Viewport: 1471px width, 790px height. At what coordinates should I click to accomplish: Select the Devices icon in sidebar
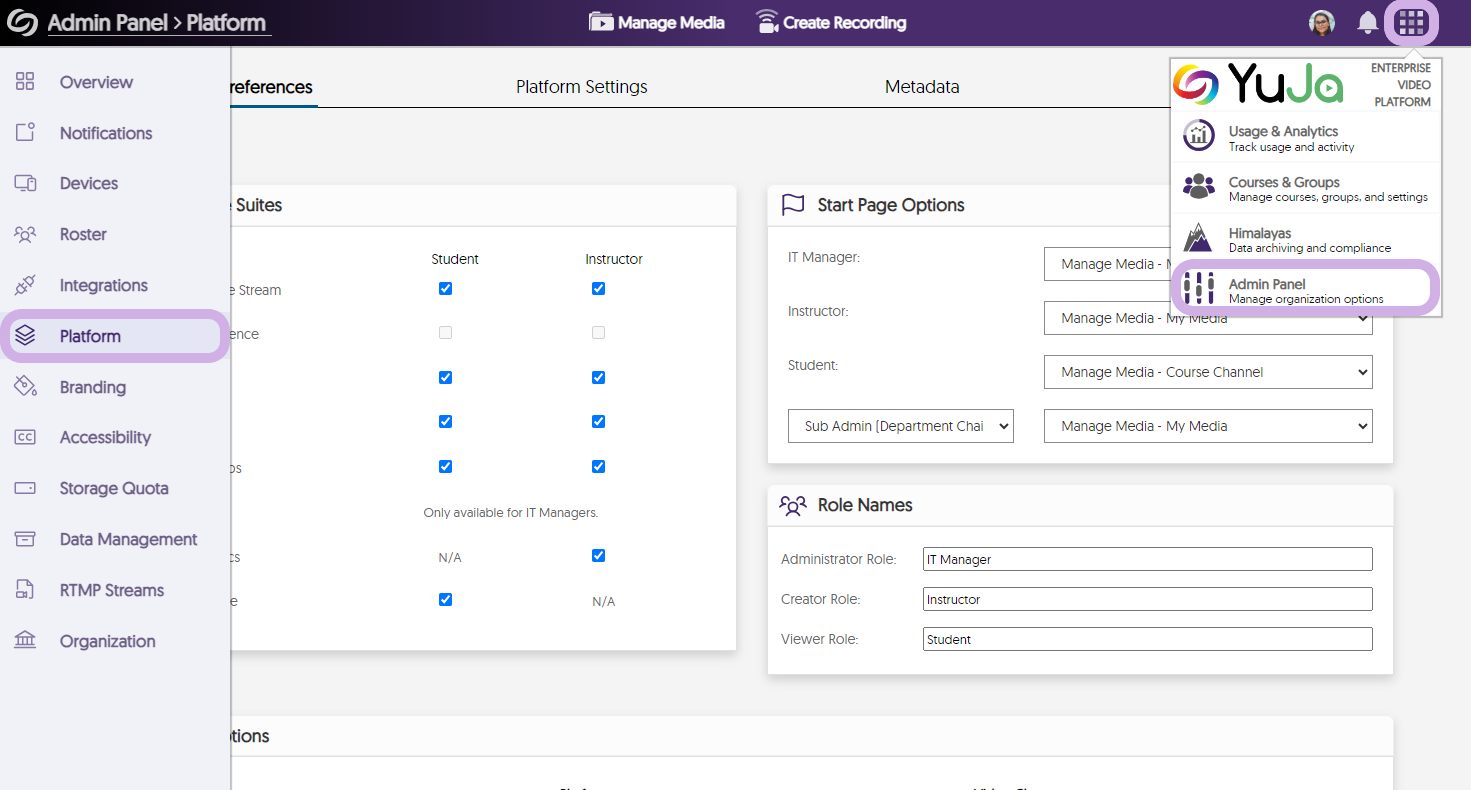click(x=25, y=183)
